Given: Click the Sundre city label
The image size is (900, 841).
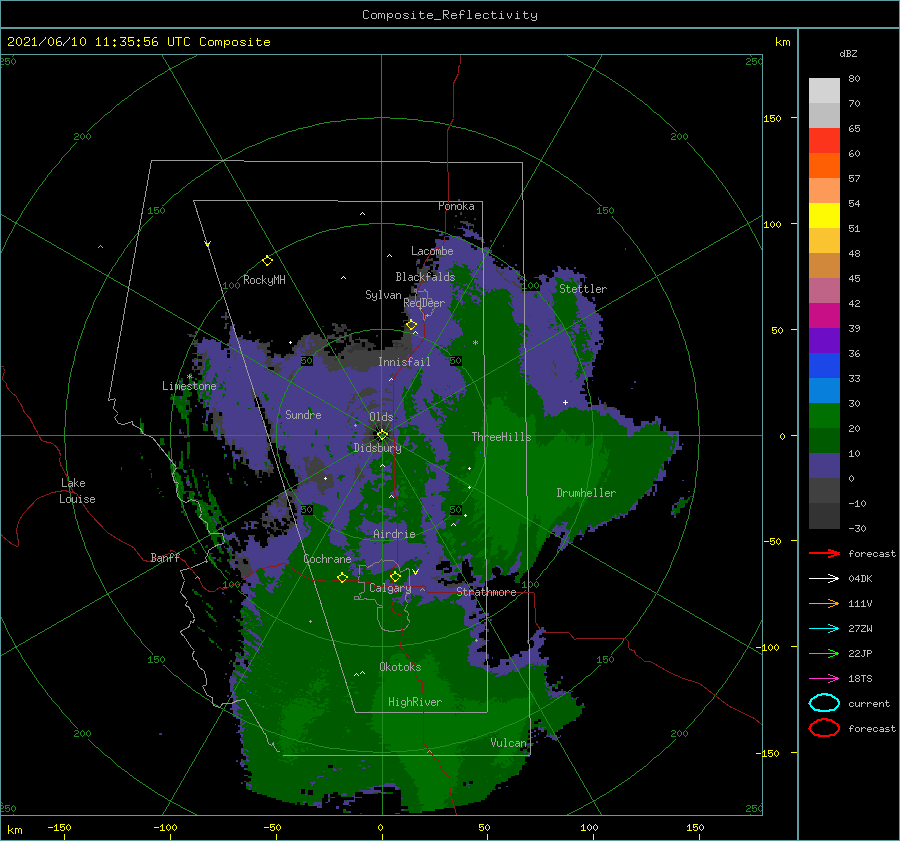Looking at the screenshot, I should point(303,414).
